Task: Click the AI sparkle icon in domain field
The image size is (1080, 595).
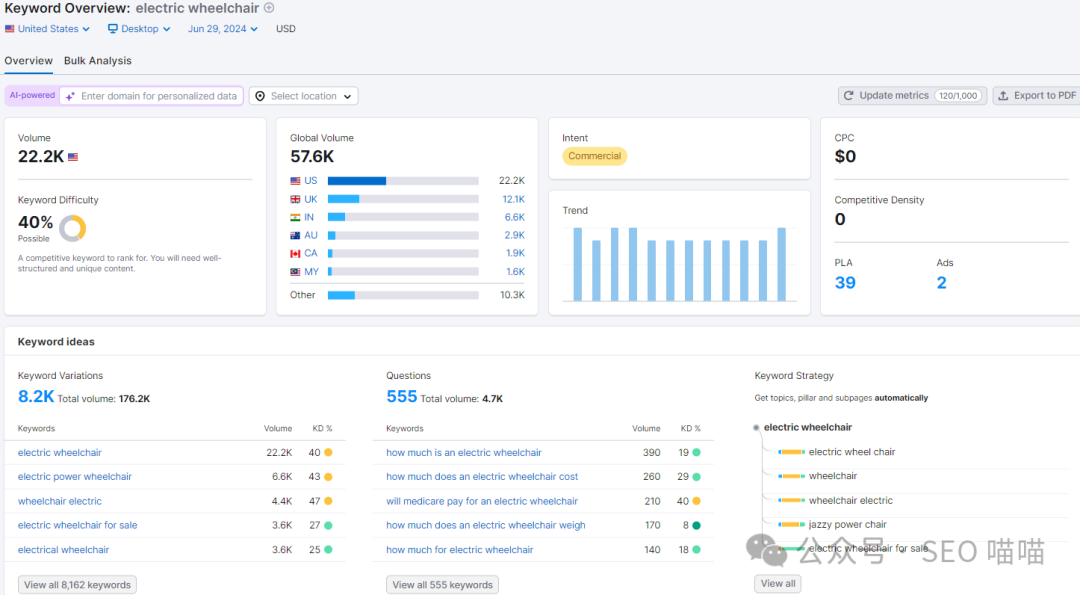Action: coord(70,96)
